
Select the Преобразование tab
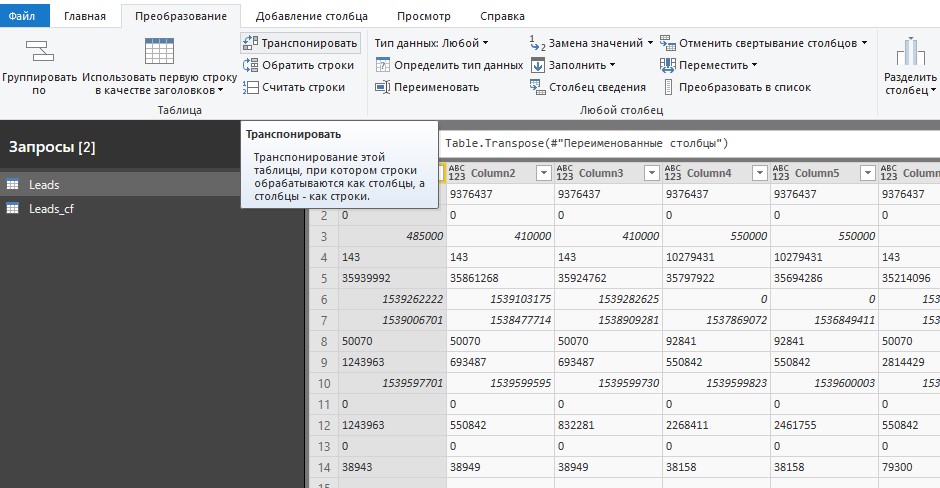(x=180, y=16)
